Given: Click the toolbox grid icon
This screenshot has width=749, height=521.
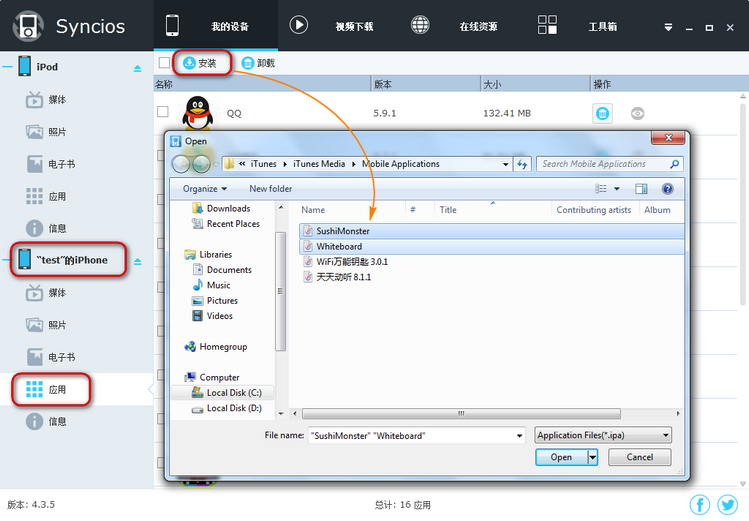Looking at the screenshot, I should (x=547, y=24).
